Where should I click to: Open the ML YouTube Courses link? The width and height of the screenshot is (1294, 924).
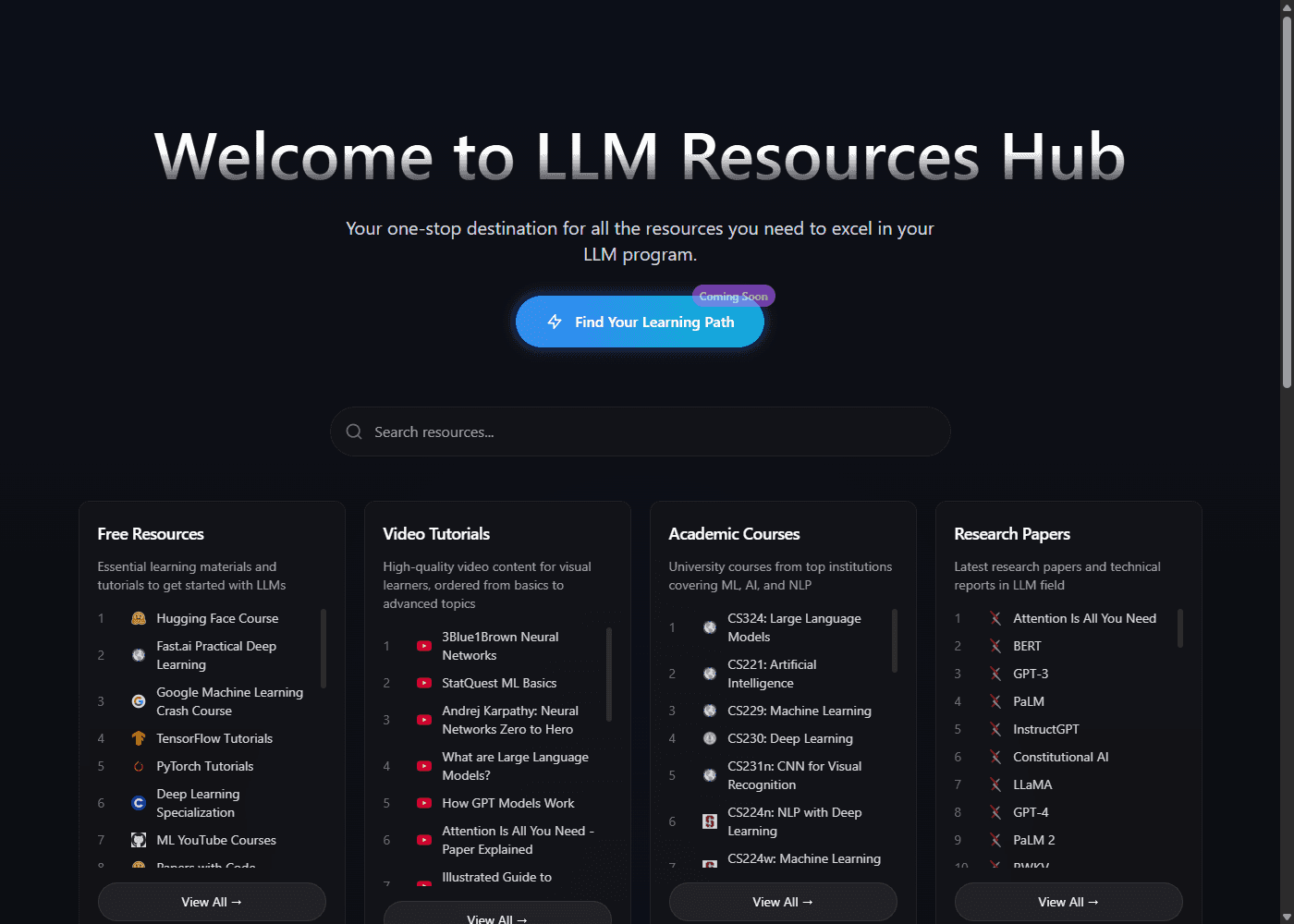pyautogui.click(x=216, y=840)
